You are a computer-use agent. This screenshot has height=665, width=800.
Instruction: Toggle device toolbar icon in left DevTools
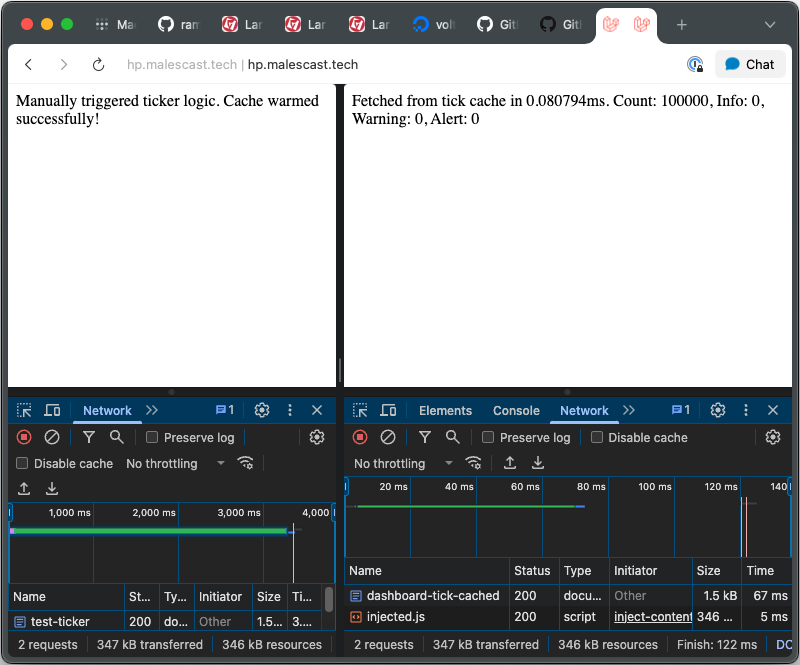pyautogui.click(x=52, y=410)
